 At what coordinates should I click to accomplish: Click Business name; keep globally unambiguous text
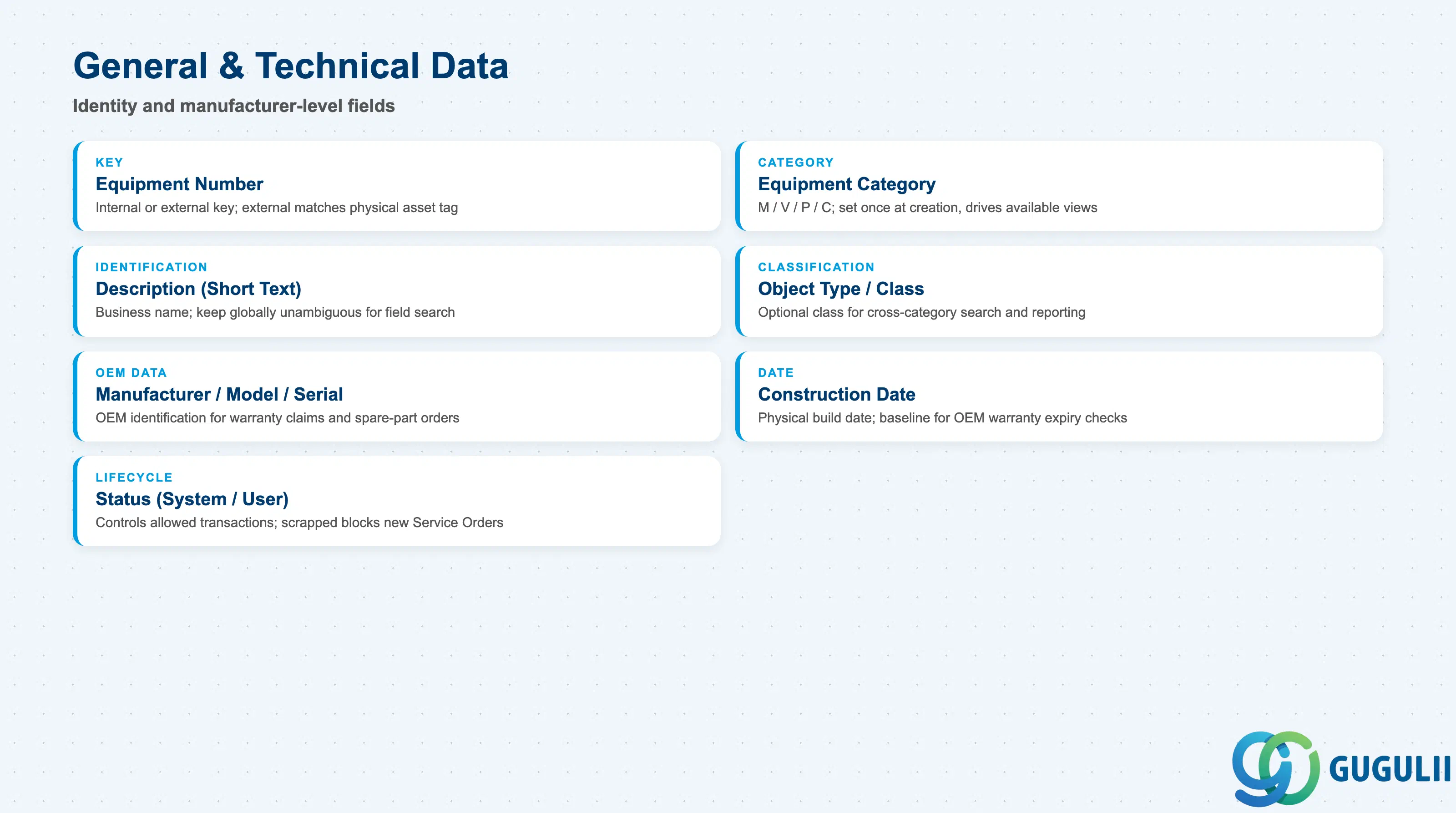pyautogui.click(x=275, y=312)
